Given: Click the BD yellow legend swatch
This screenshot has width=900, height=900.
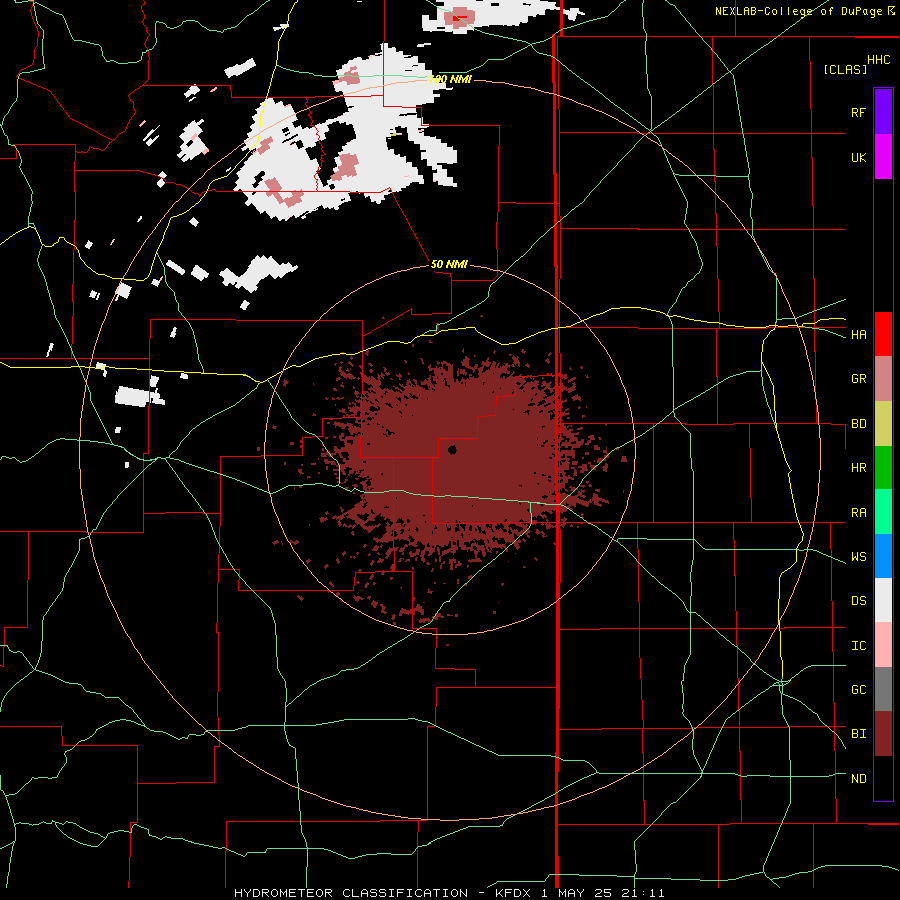Looking at the screenshot, I should tap(883, 424).
